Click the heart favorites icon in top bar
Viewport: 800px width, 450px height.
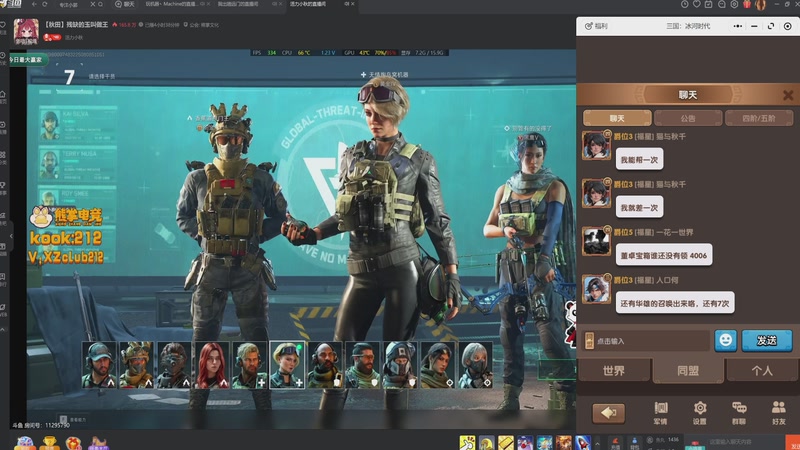tap(697, 4)
